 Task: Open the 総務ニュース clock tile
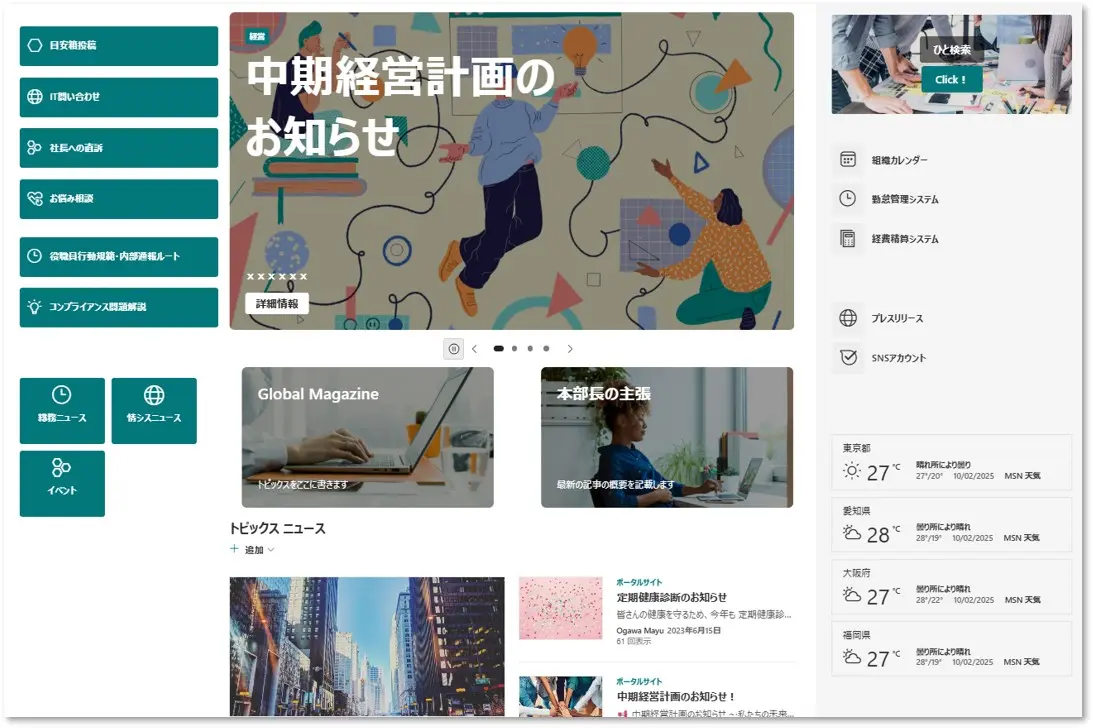point(62,411)
